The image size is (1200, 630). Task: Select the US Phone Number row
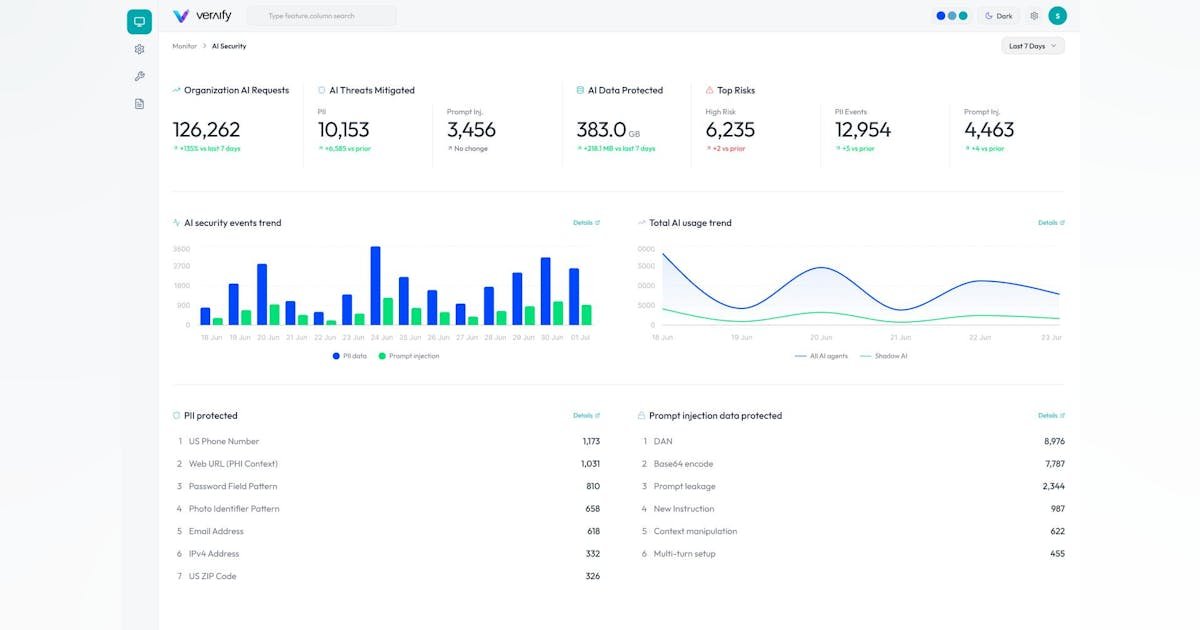[388, 441]
